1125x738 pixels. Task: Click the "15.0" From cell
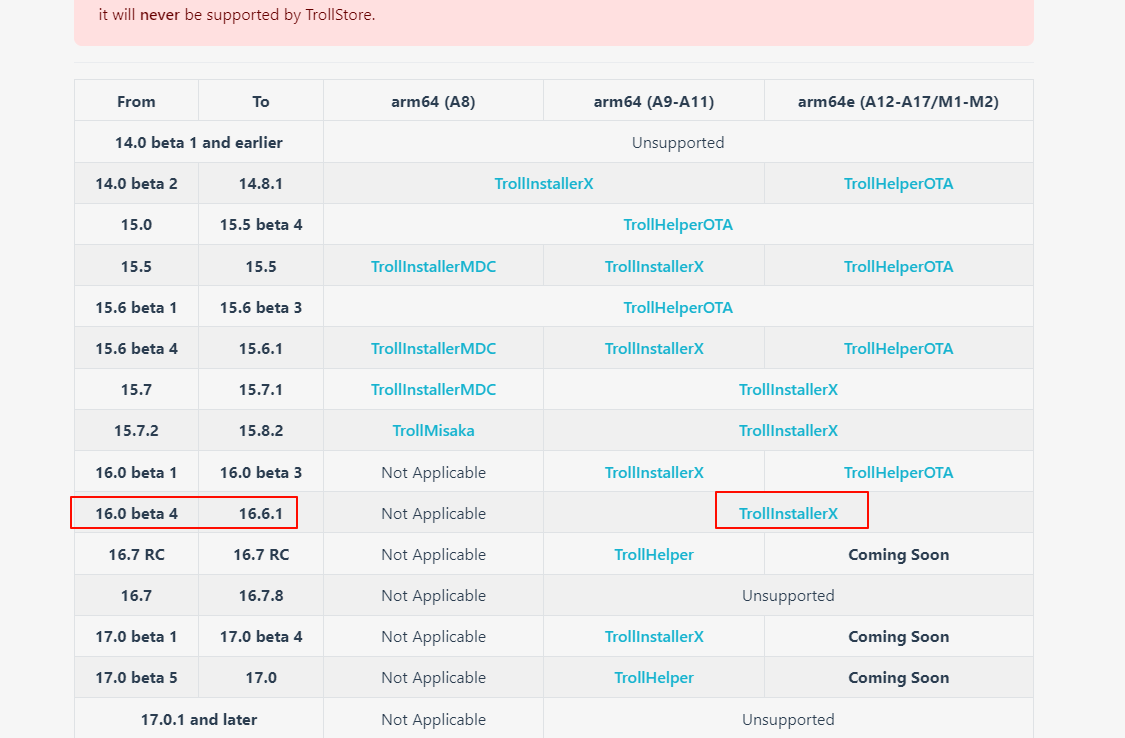click(136, 224)
